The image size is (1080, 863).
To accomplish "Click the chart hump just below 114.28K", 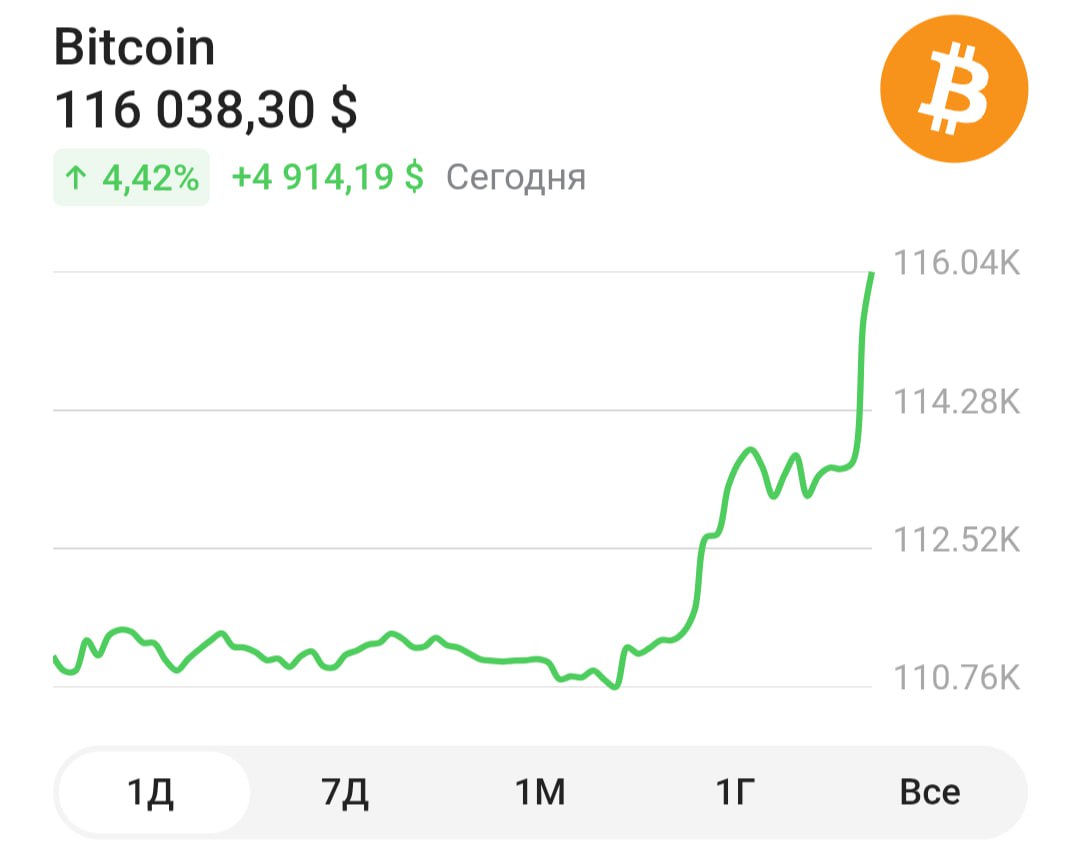I will (748, 450).
